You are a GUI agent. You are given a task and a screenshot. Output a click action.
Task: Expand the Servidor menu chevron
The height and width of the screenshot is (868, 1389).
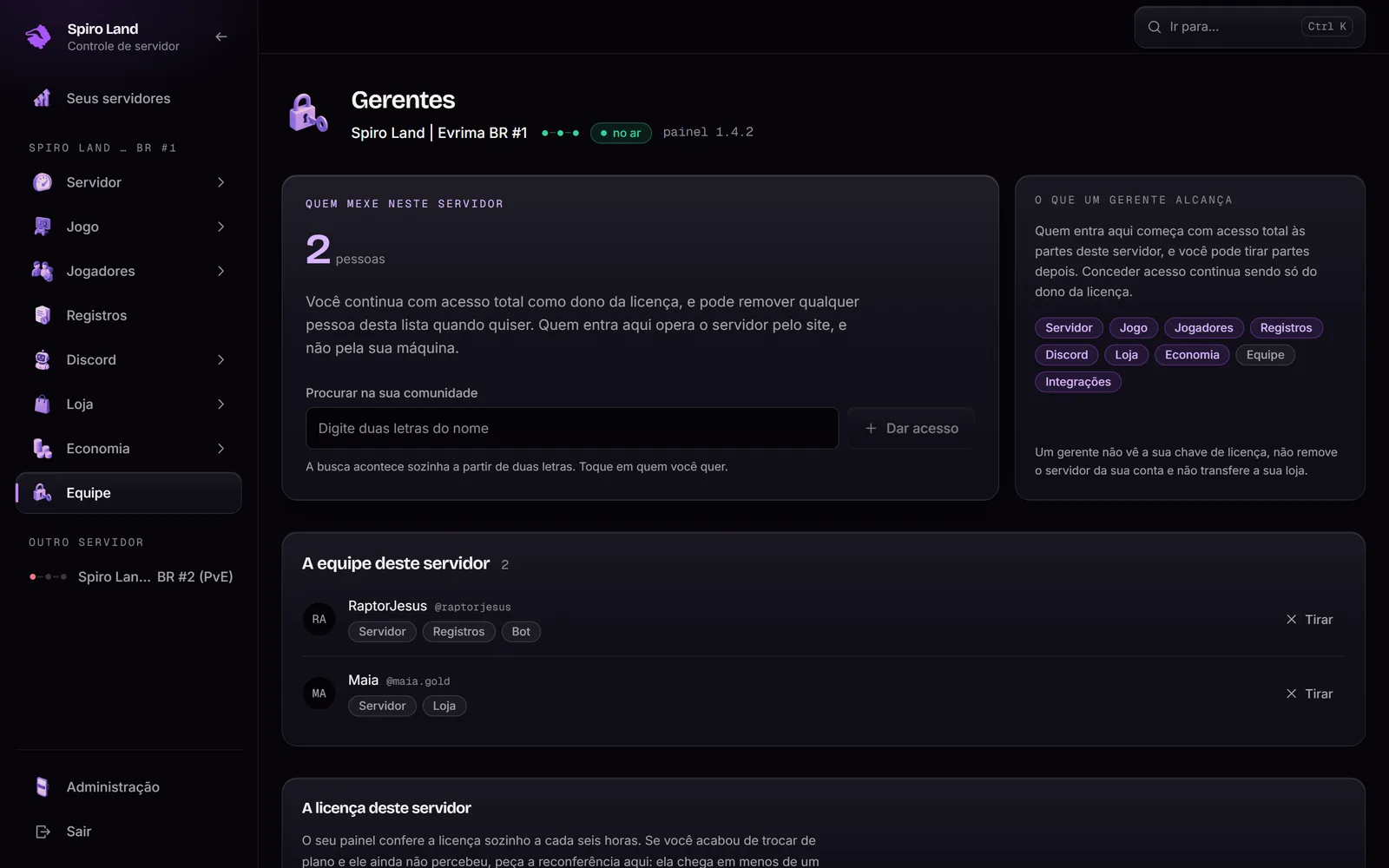[221, 182]
